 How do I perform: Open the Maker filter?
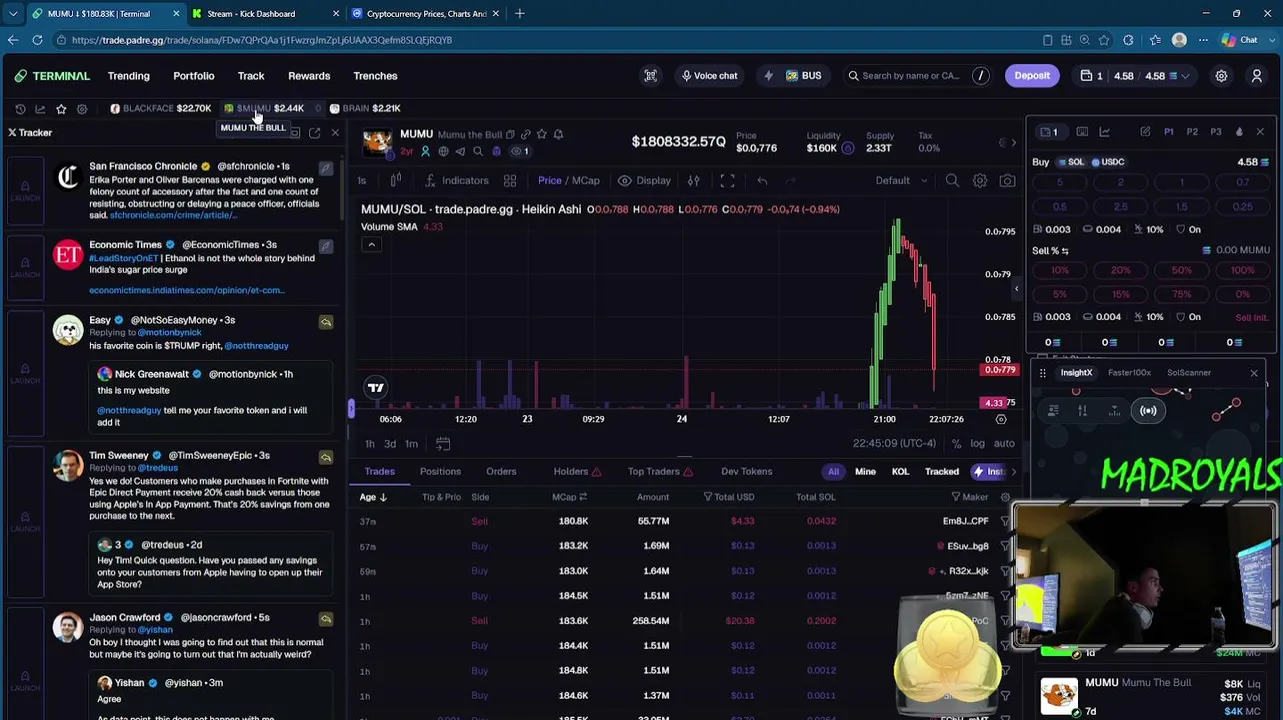(970, 497)
